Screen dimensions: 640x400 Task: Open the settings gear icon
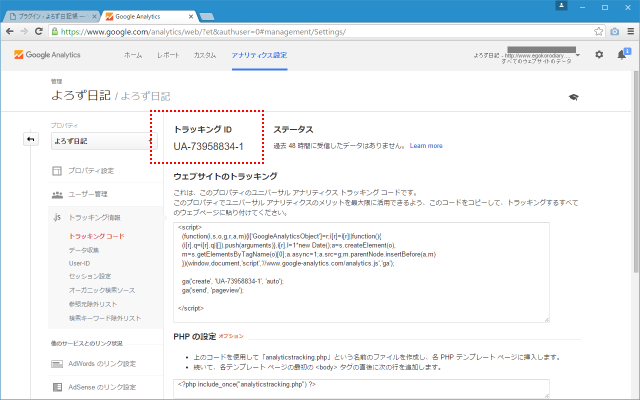[599, 54]
